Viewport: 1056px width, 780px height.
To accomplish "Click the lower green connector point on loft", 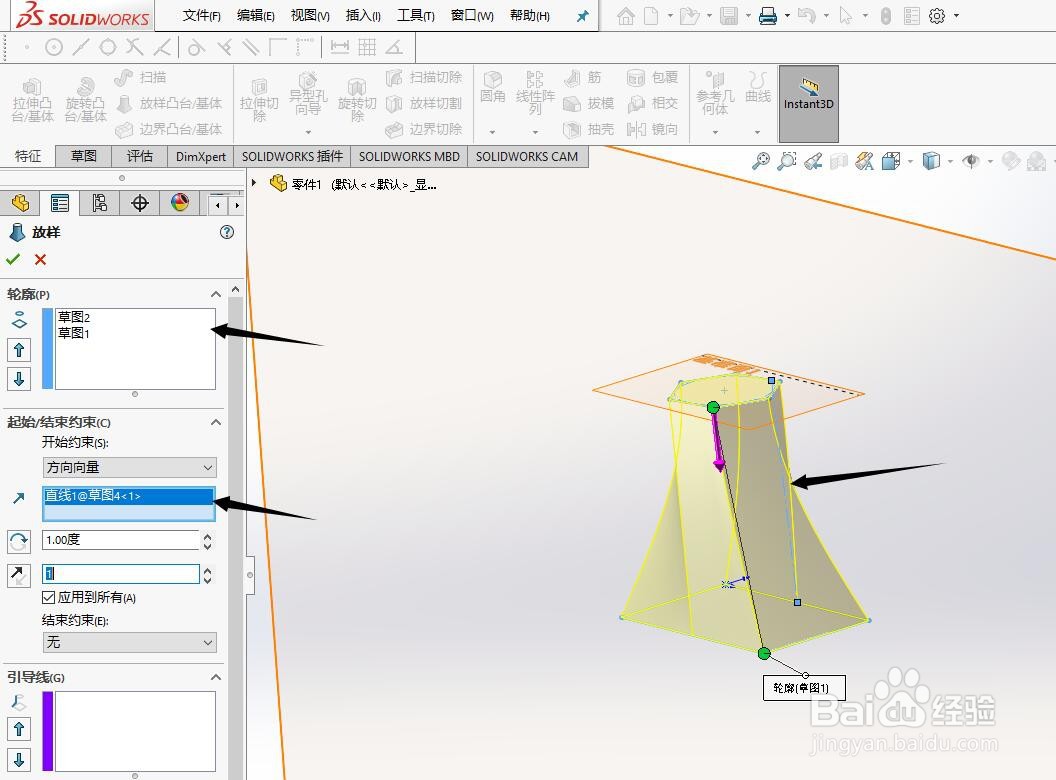I will pos(764,653).
